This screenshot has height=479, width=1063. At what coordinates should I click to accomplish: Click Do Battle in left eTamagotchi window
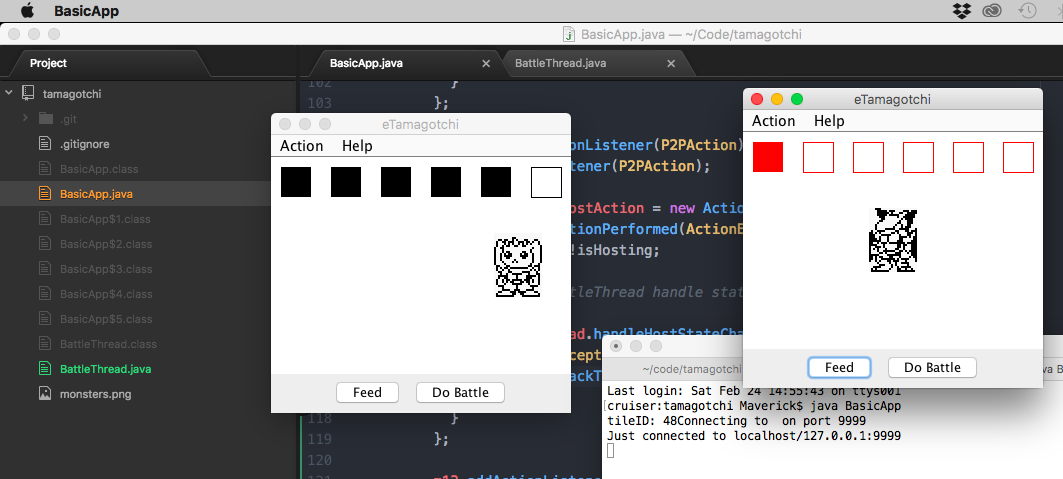pos(460,392)
